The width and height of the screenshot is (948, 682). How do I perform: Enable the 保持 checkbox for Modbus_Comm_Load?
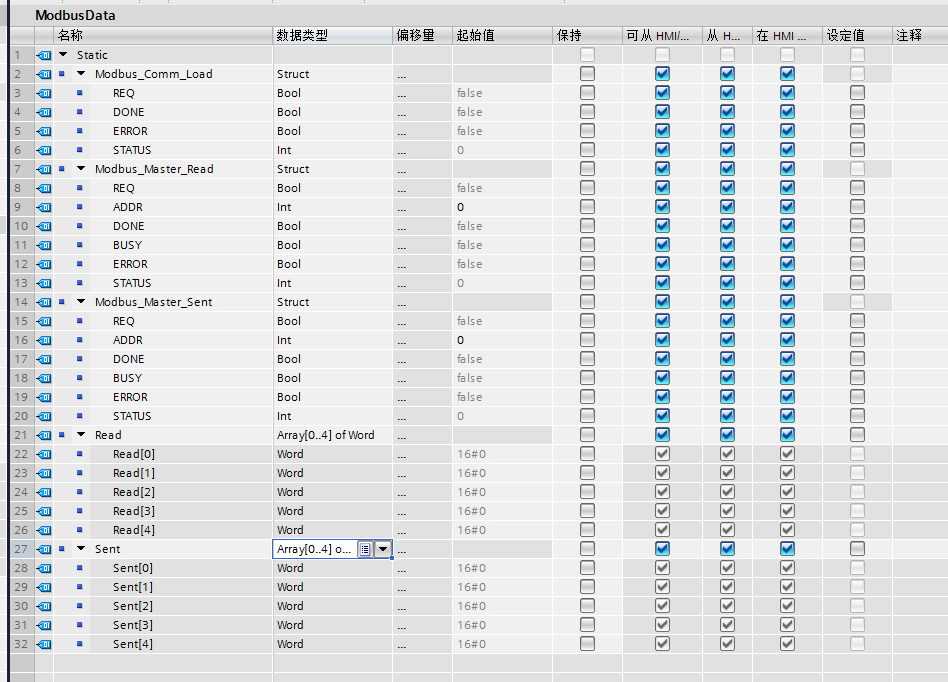coord(587,74)
